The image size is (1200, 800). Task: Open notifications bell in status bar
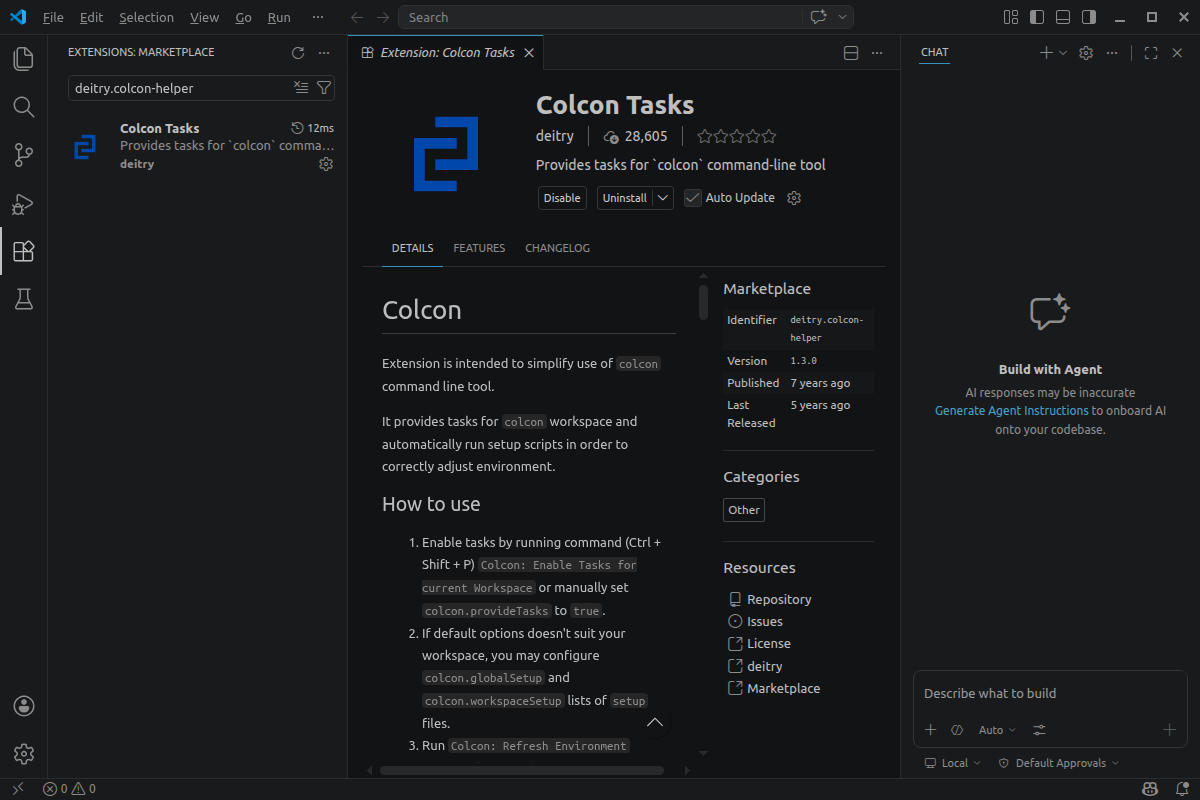(1180, 789)
